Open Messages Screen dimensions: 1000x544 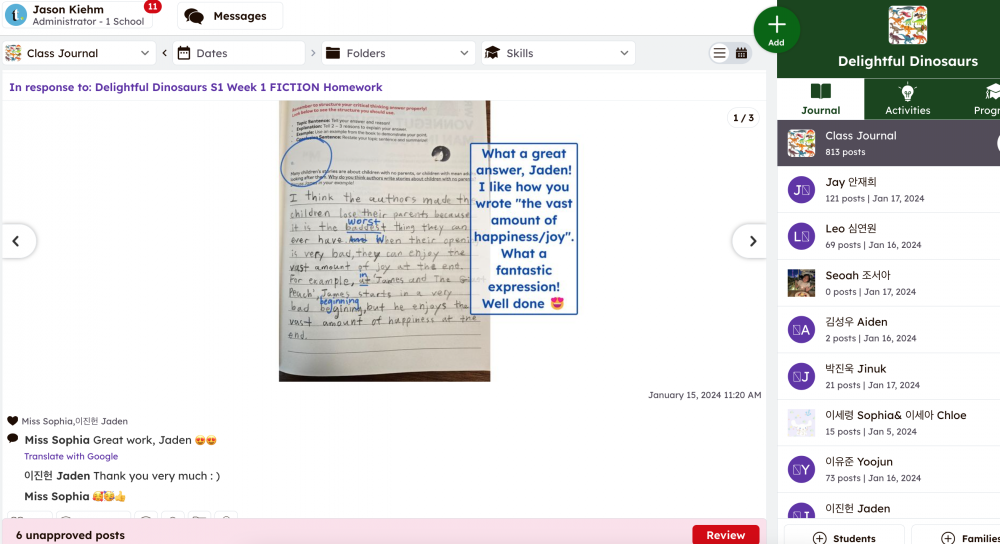click(x=230, y=16)
